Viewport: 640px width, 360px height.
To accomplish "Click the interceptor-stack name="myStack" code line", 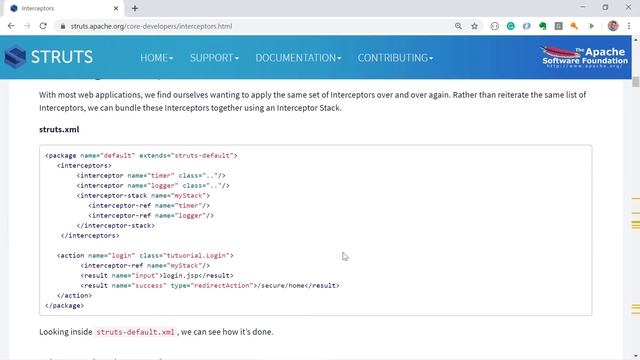I will (143, 196).
